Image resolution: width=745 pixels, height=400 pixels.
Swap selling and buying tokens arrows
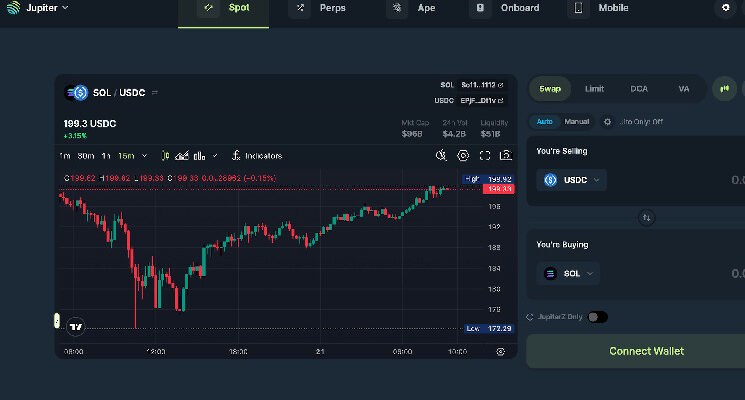[x=647, y=218]
